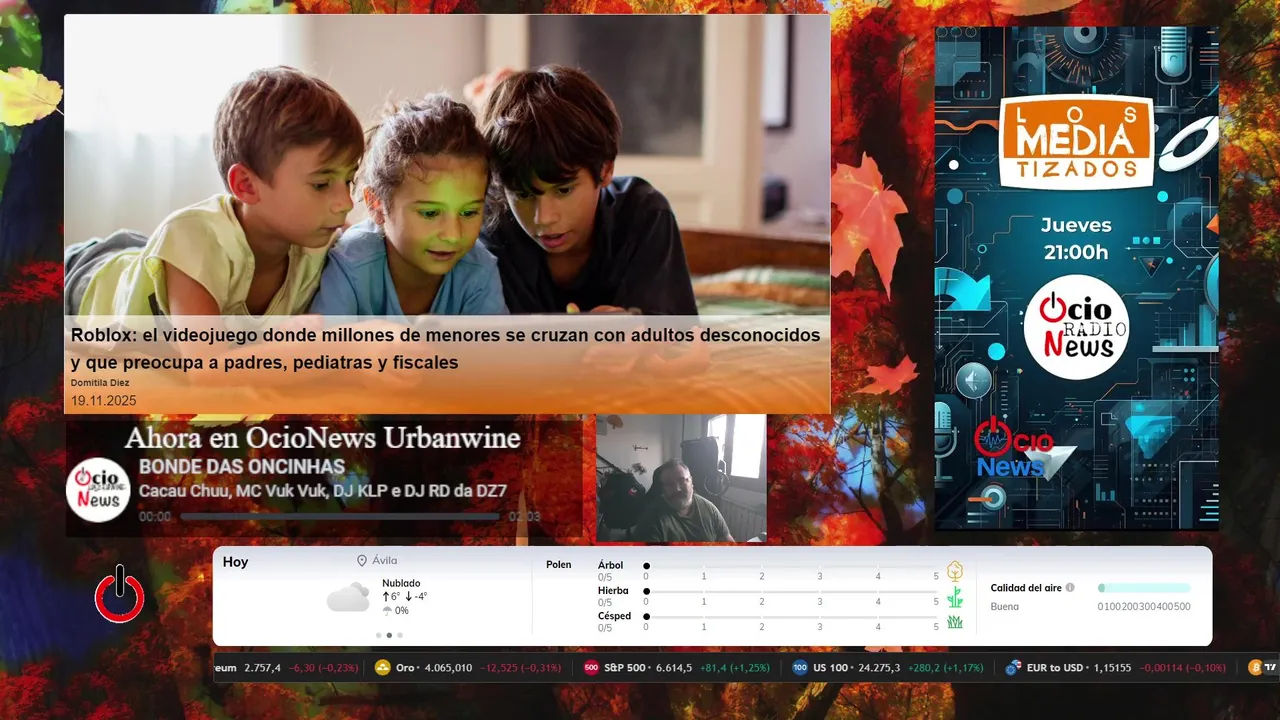Click the air quality index bar
The image size is (1280, 720).
coord(1144,588)
